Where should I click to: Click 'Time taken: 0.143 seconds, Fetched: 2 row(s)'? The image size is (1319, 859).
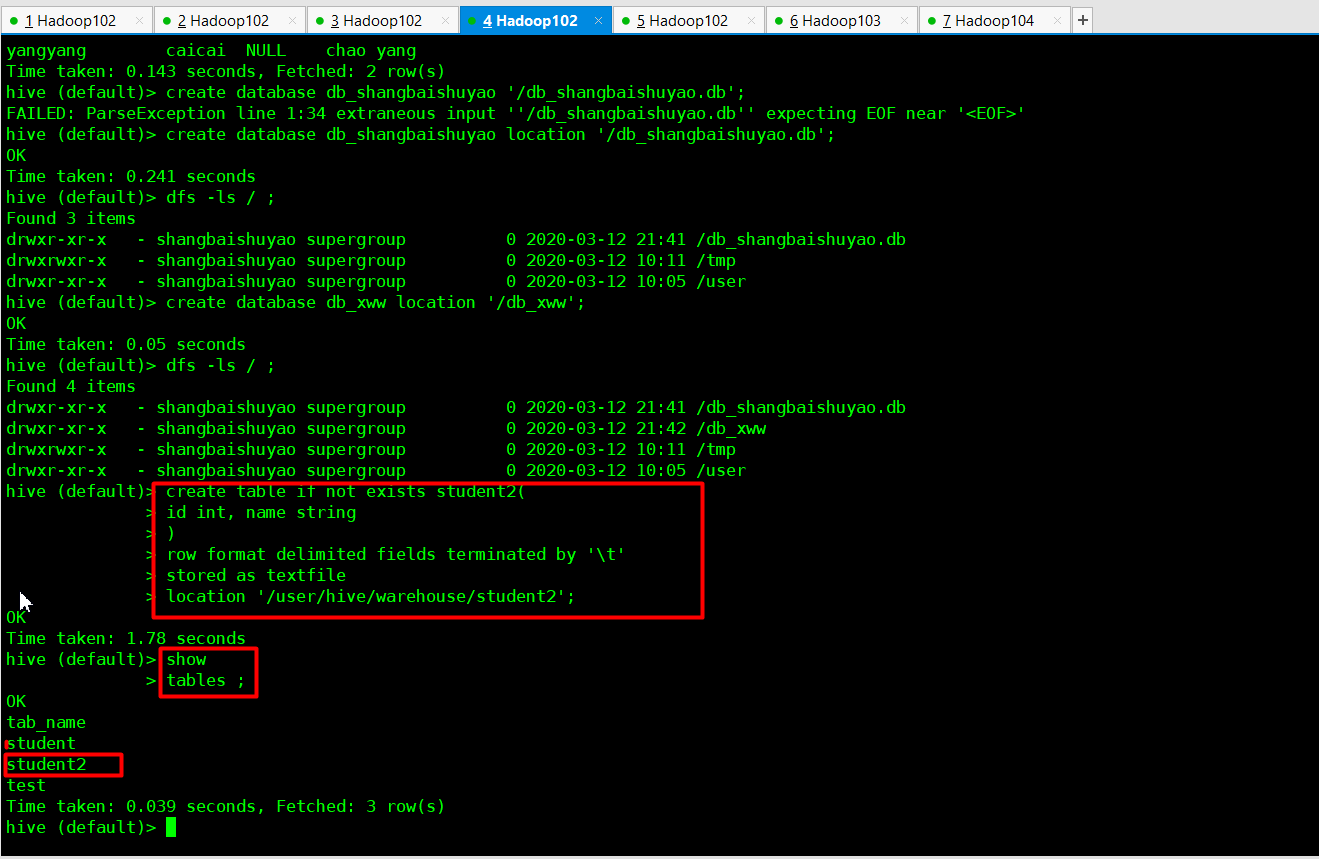[225, 71]
